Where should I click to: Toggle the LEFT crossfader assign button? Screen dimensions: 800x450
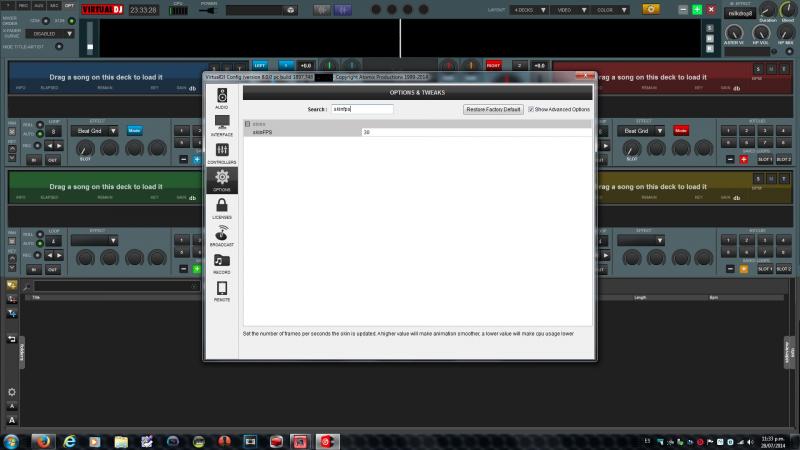coord(260,65)
